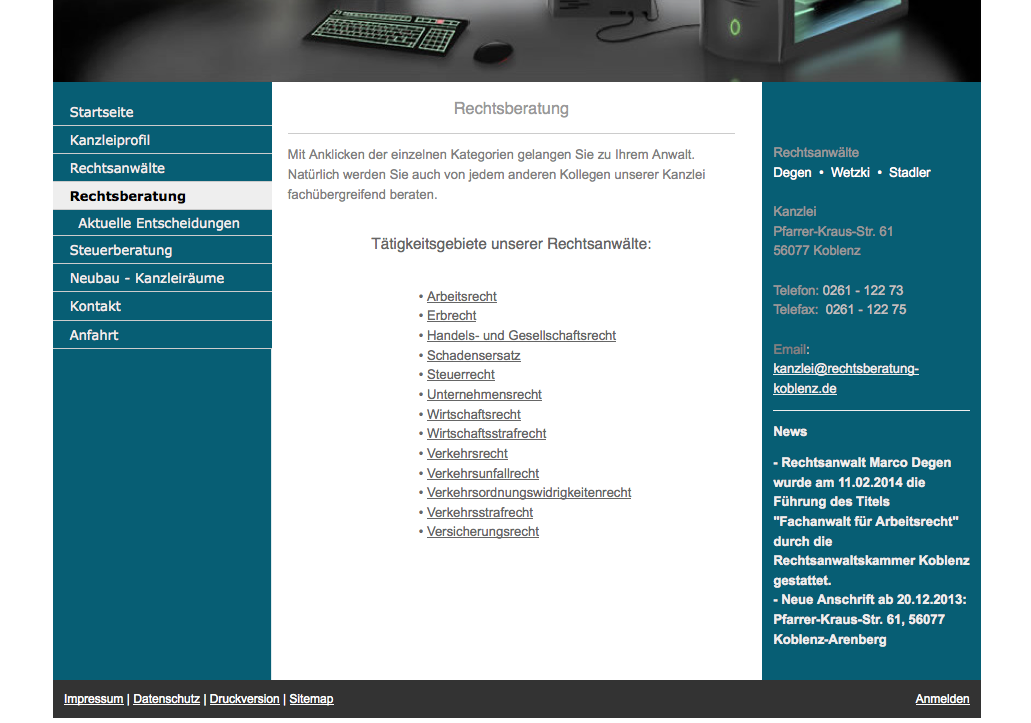Viewport: 1031px width, 723px height.
Task: Click the name Stadler in the sidebar
Action: [x=909, y=172]
